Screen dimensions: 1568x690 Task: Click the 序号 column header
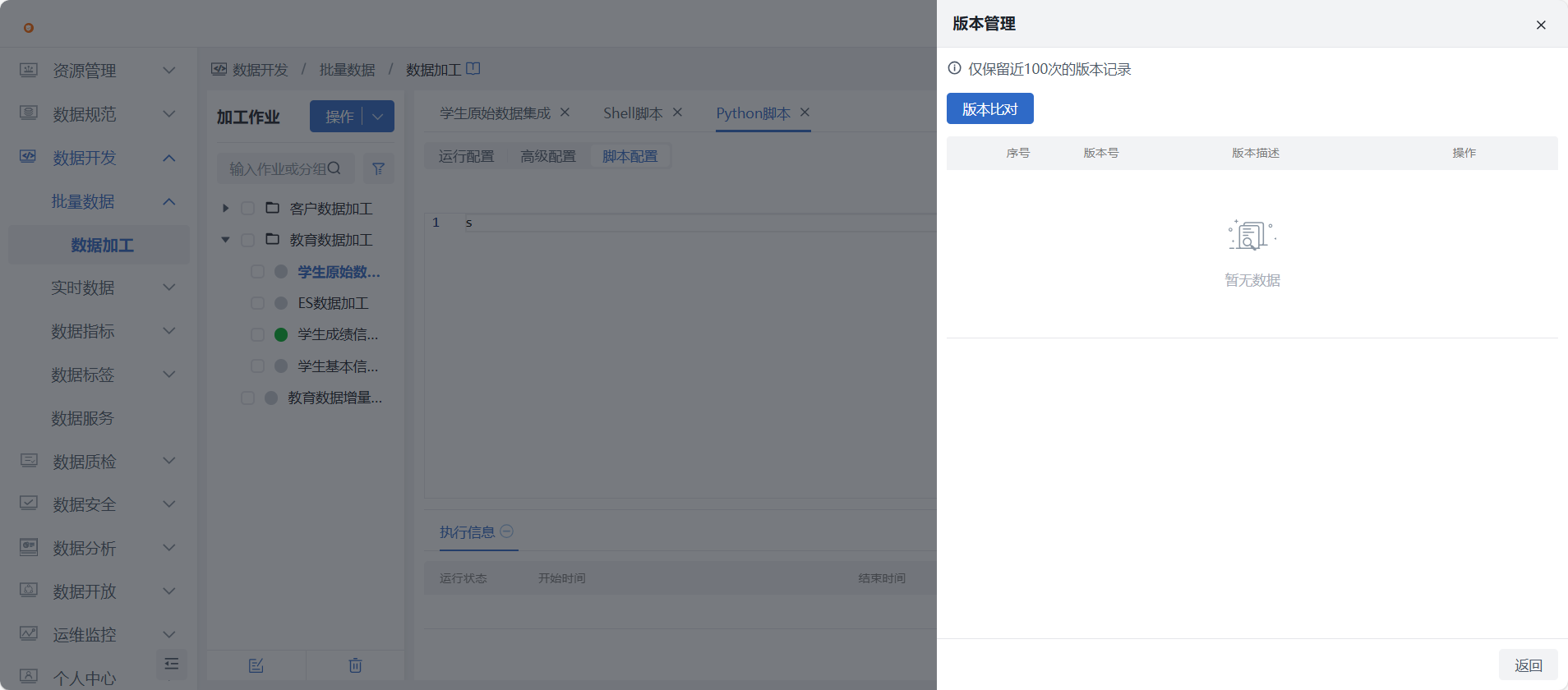1018,153
